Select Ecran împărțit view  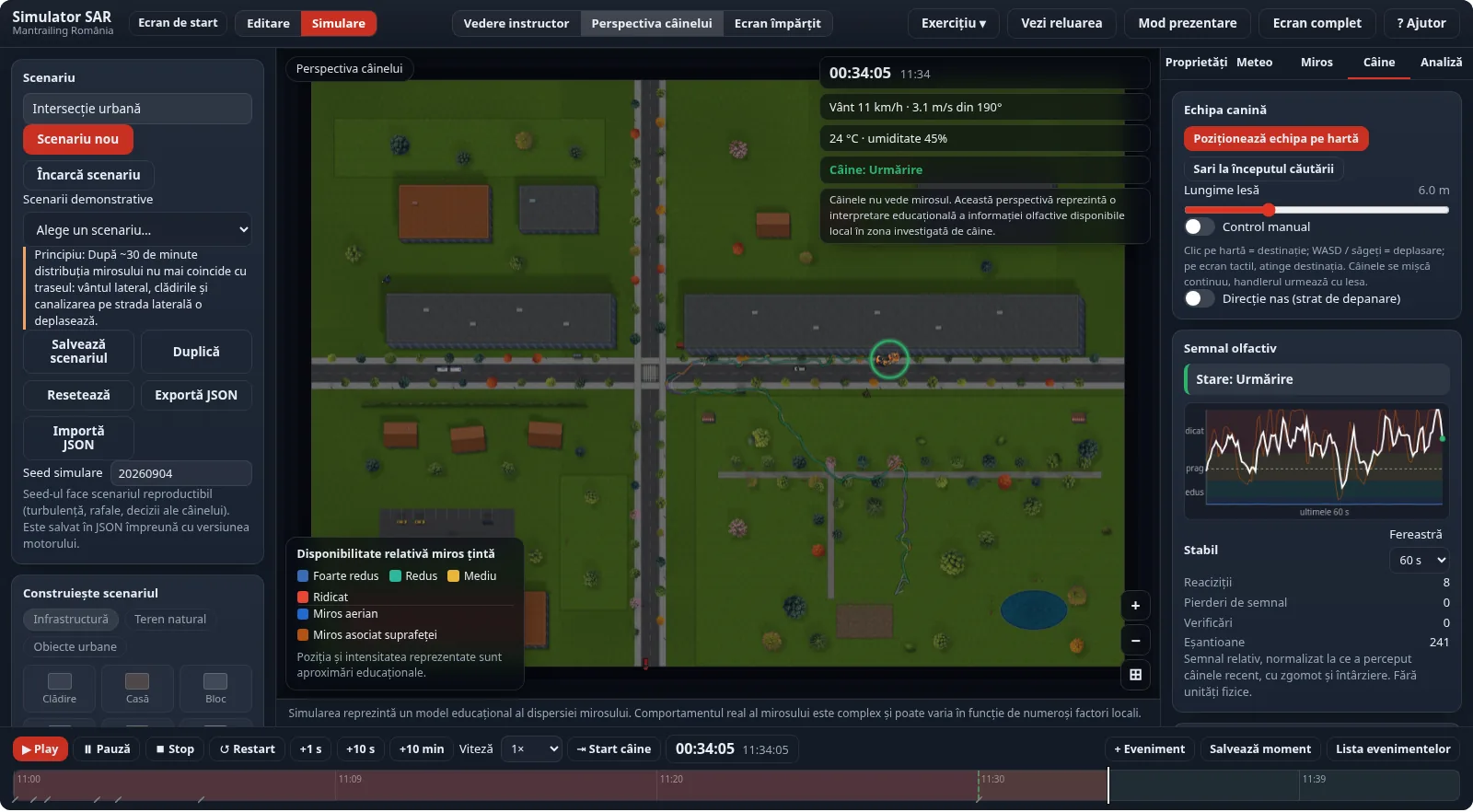[777, 23]
